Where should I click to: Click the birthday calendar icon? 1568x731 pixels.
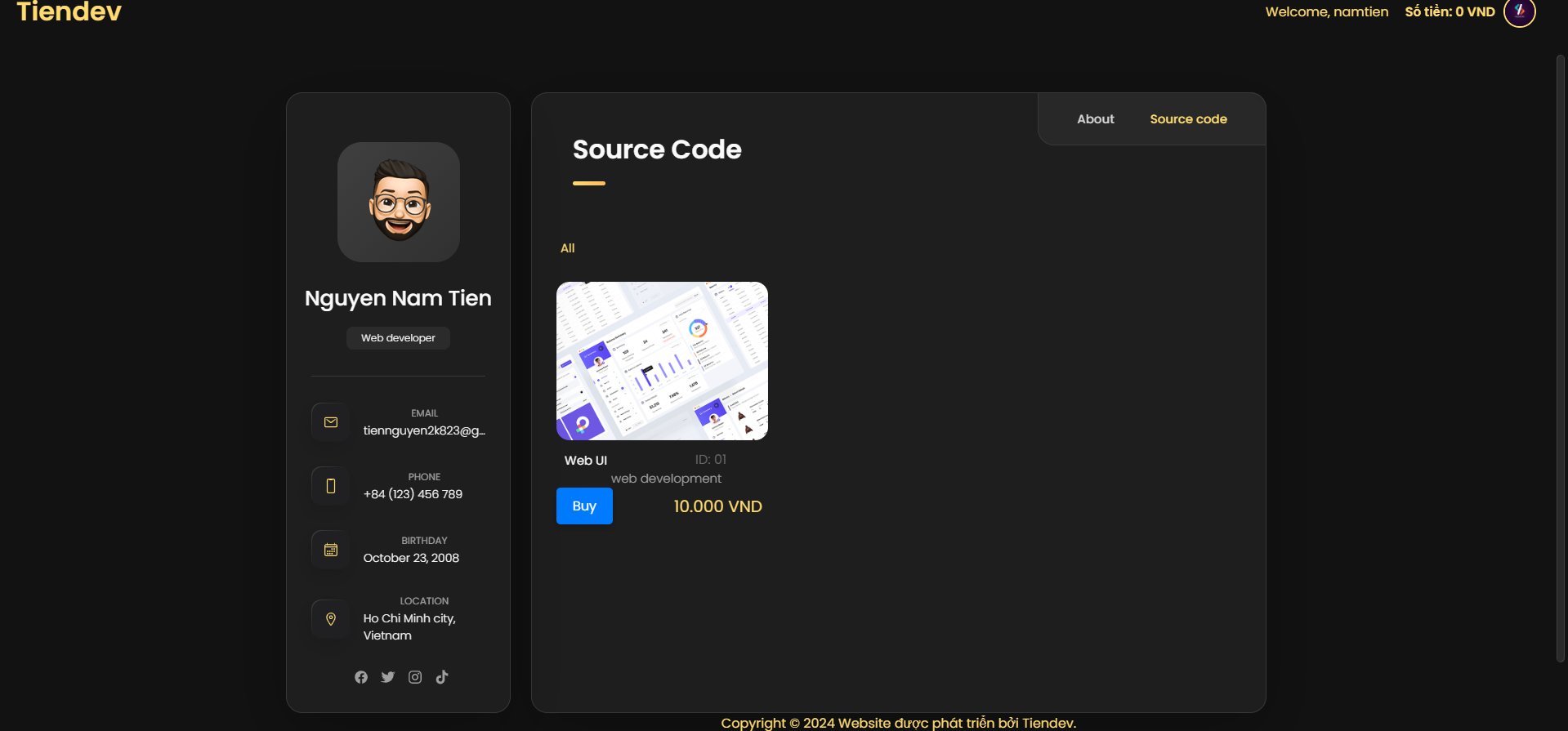click(x=331, y=550)
